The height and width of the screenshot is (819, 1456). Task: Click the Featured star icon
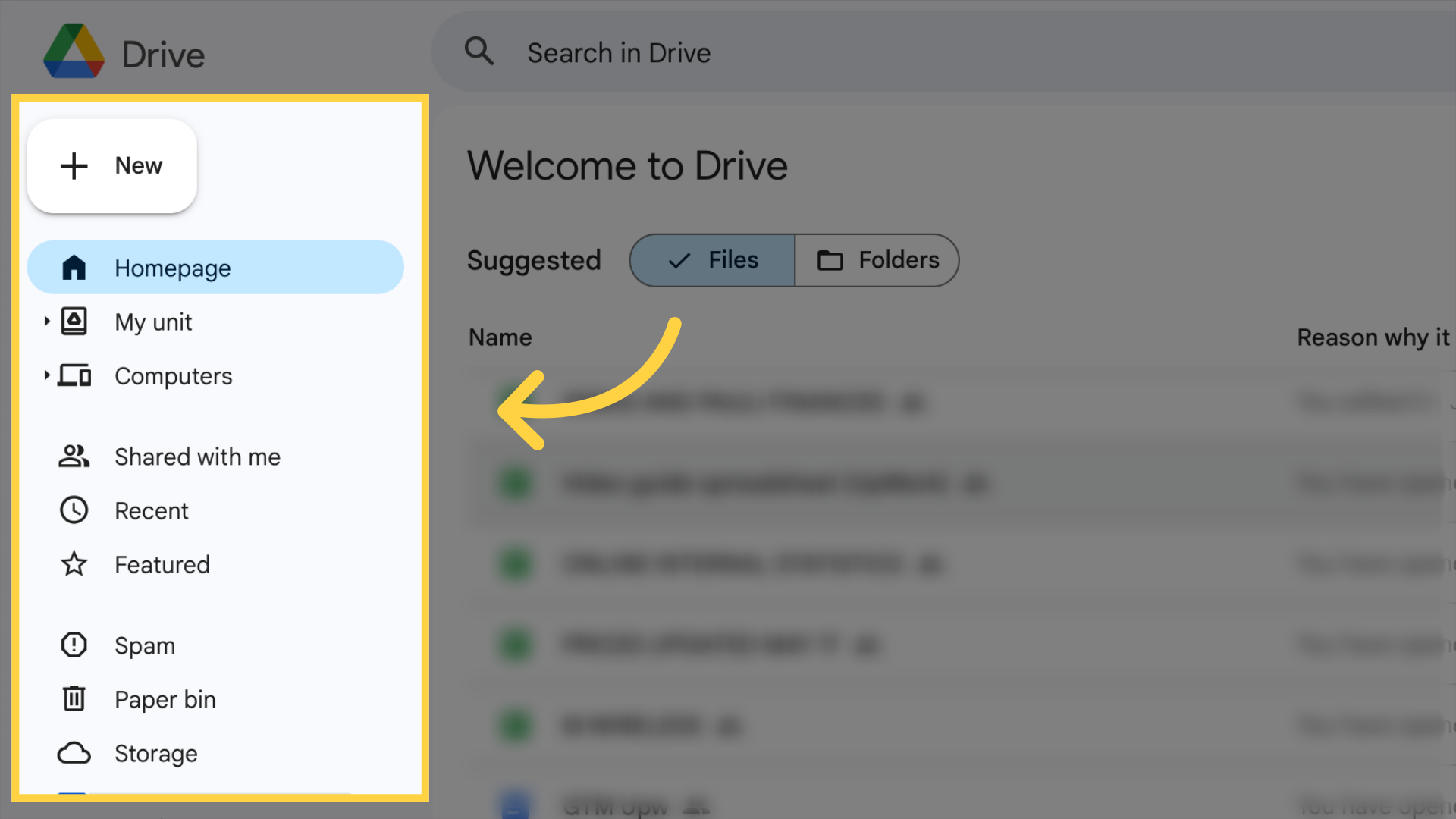[75, 564]
